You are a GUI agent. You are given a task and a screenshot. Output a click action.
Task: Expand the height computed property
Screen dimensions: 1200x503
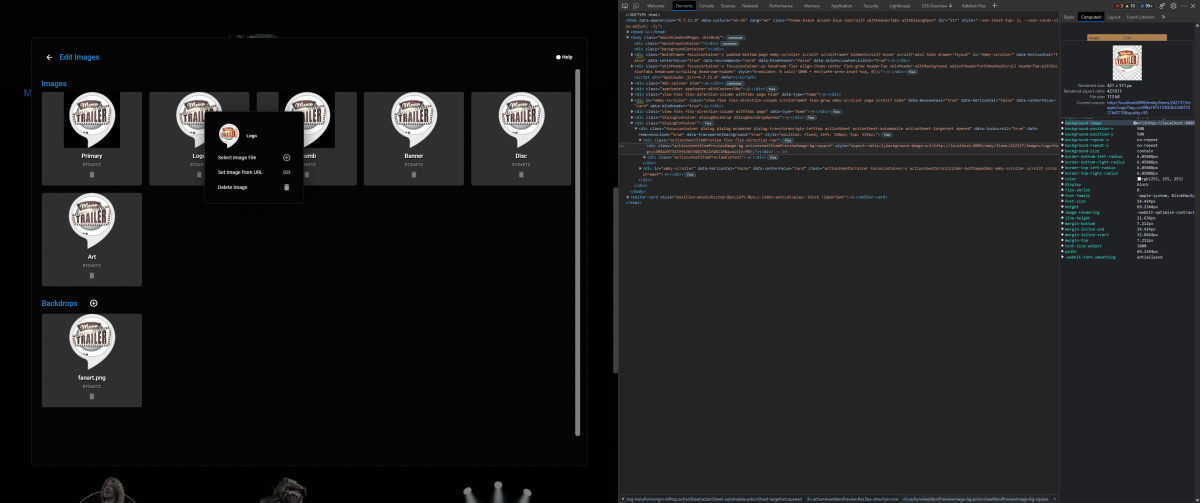tap(1063, 207)
